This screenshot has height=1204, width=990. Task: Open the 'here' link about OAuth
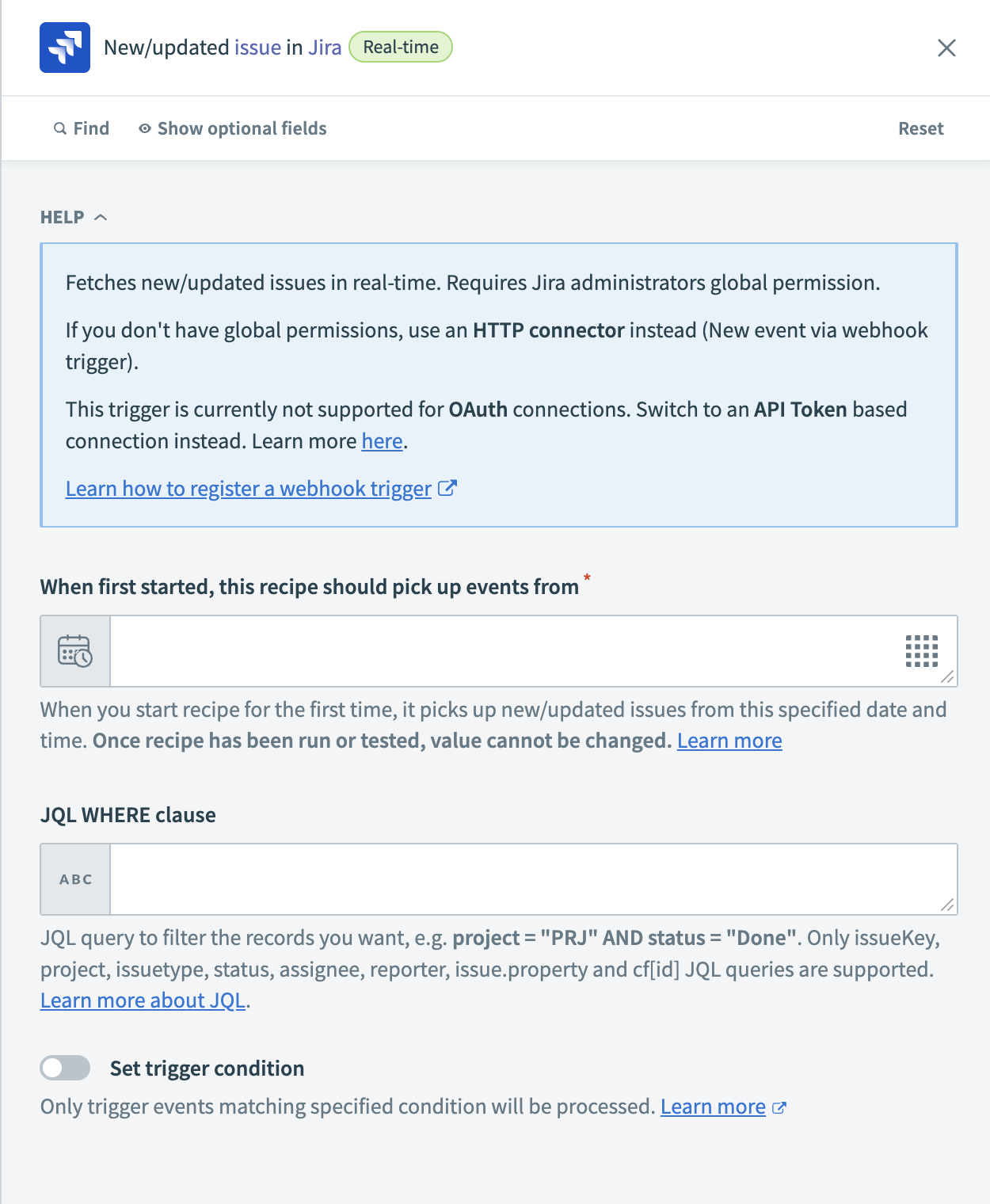click(382, 441)
